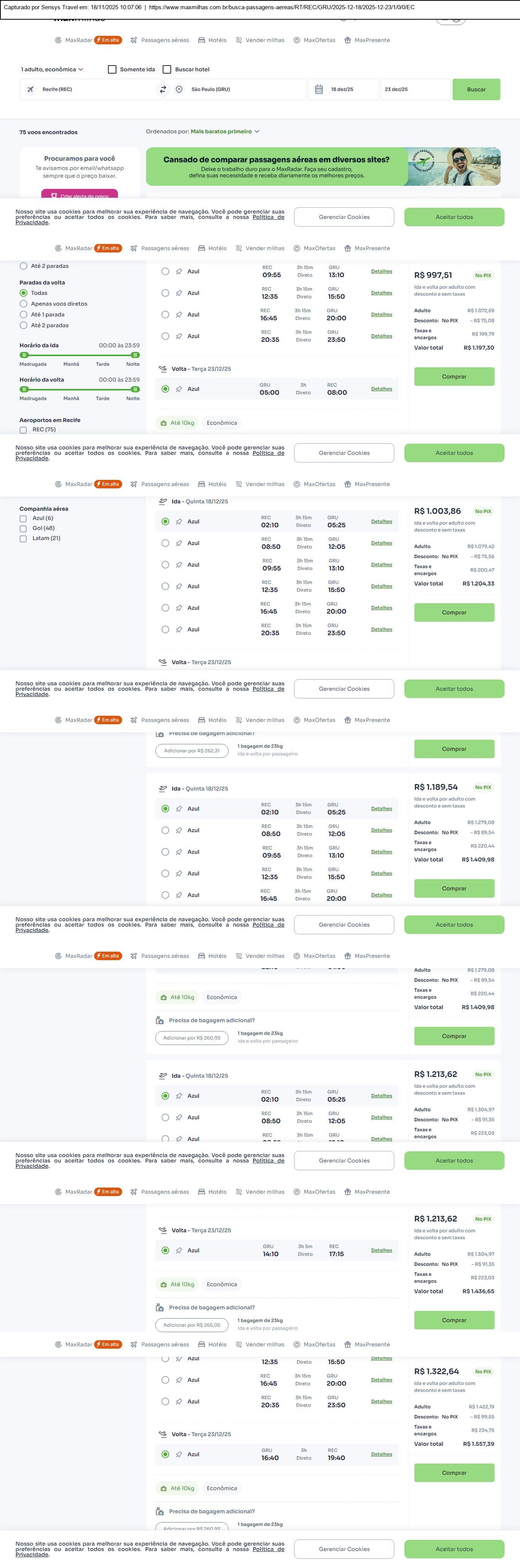
Task: Expand the Mais baratos primeiro sort menu
Action: tap(225, 131)
